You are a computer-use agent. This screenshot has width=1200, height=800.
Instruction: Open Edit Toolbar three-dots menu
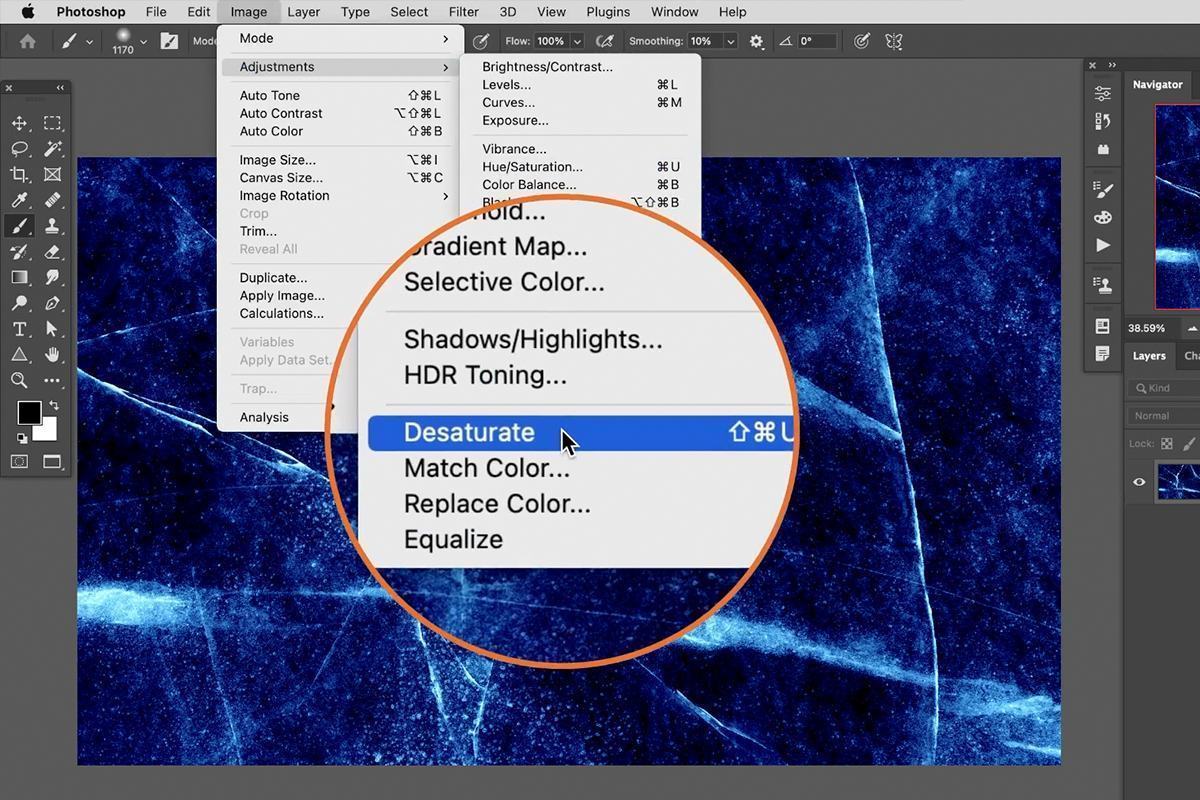(x=53, y=381)
